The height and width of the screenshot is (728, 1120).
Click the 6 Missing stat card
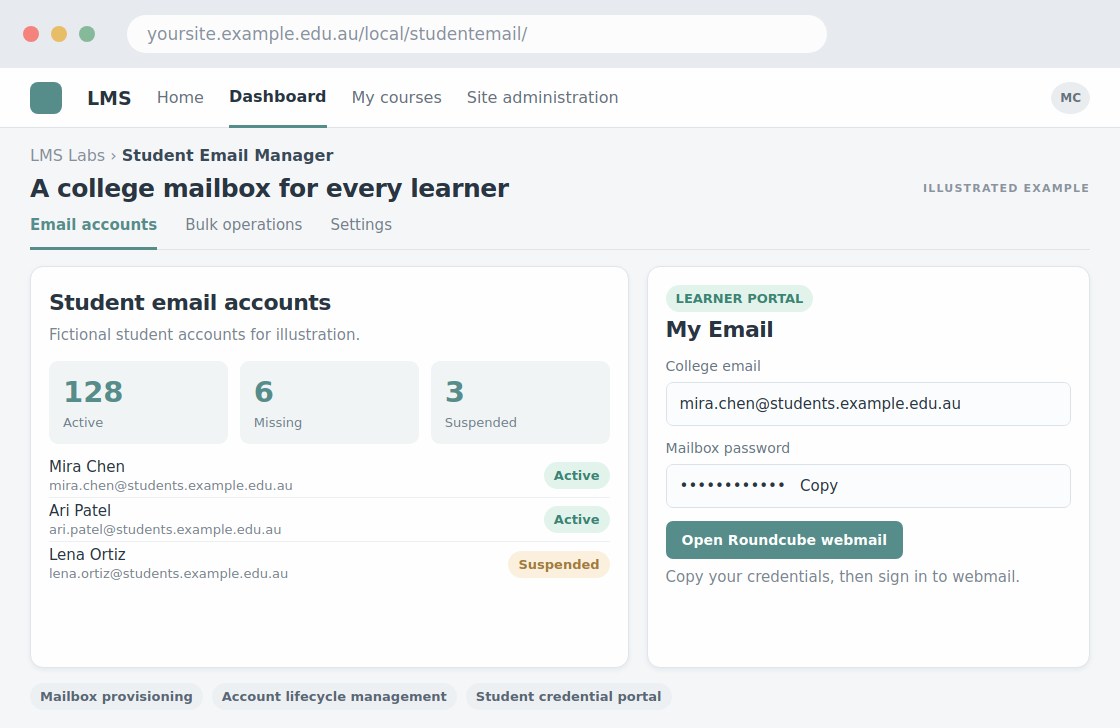tap(329, 402)
